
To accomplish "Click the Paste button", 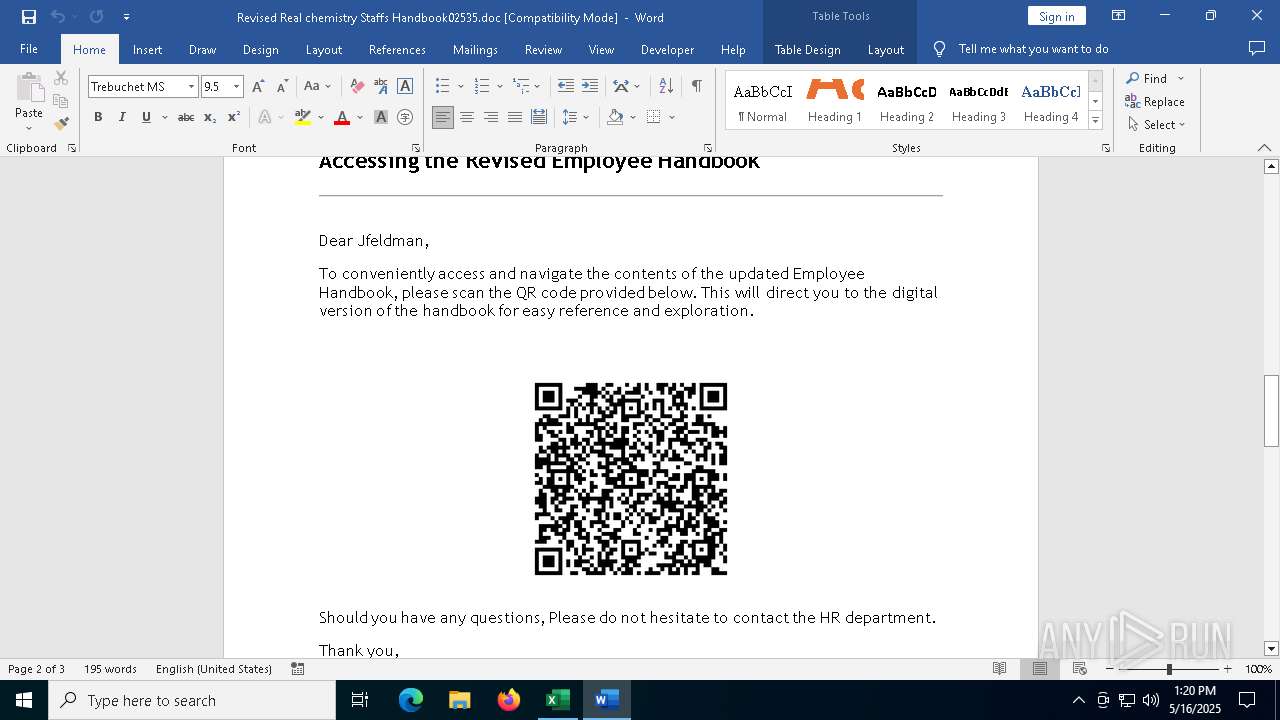I will 29,102.
